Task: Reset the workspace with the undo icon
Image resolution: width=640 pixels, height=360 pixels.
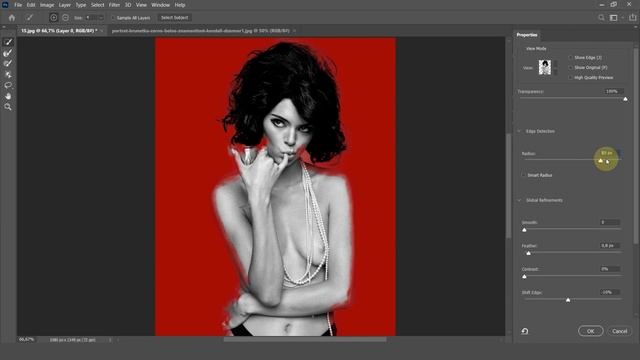Action: coord(525,331)
